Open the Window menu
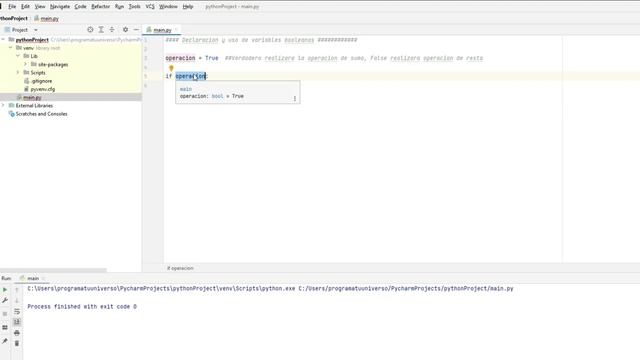The image size is (640, 360). point(168,7)
